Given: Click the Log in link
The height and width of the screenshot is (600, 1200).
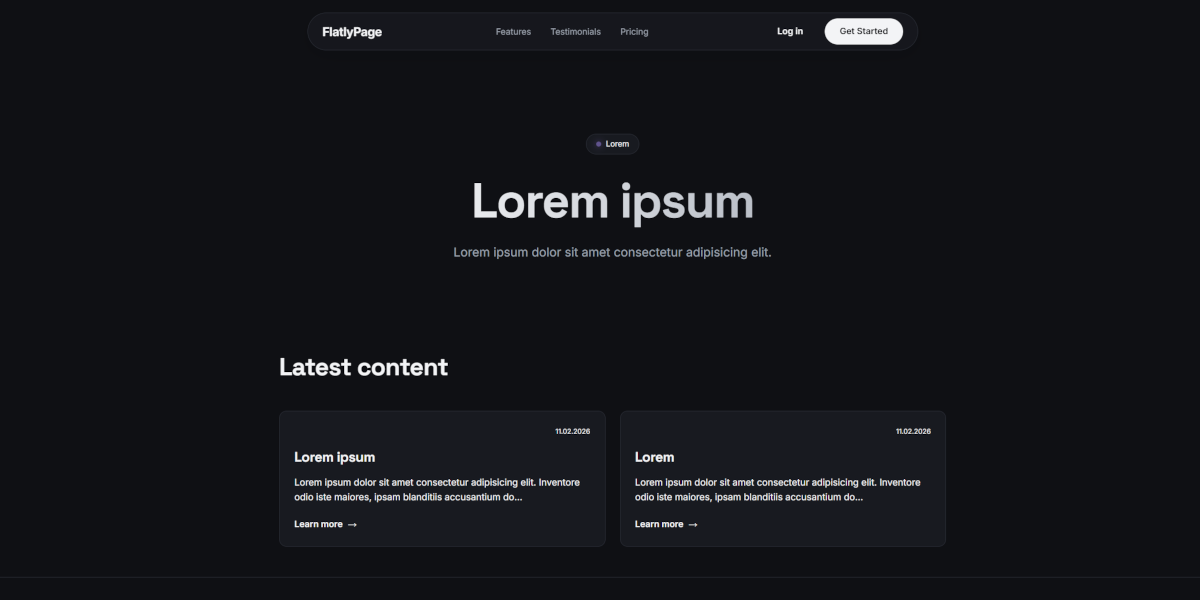Looking at the screenshot, I should 790,31.
